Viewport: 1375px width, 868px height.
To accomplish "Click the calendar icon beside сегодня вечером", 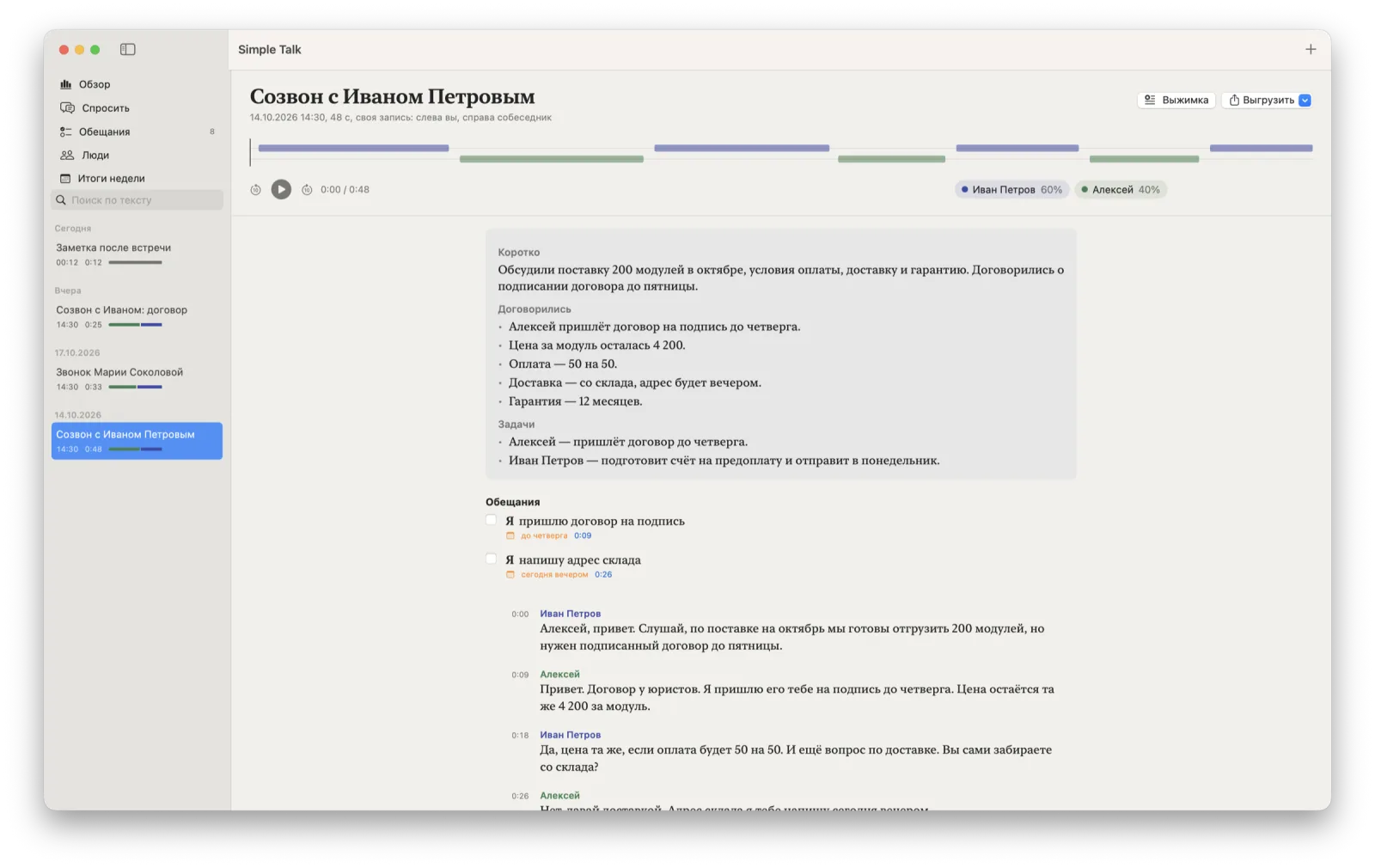I will coord(510,574).
